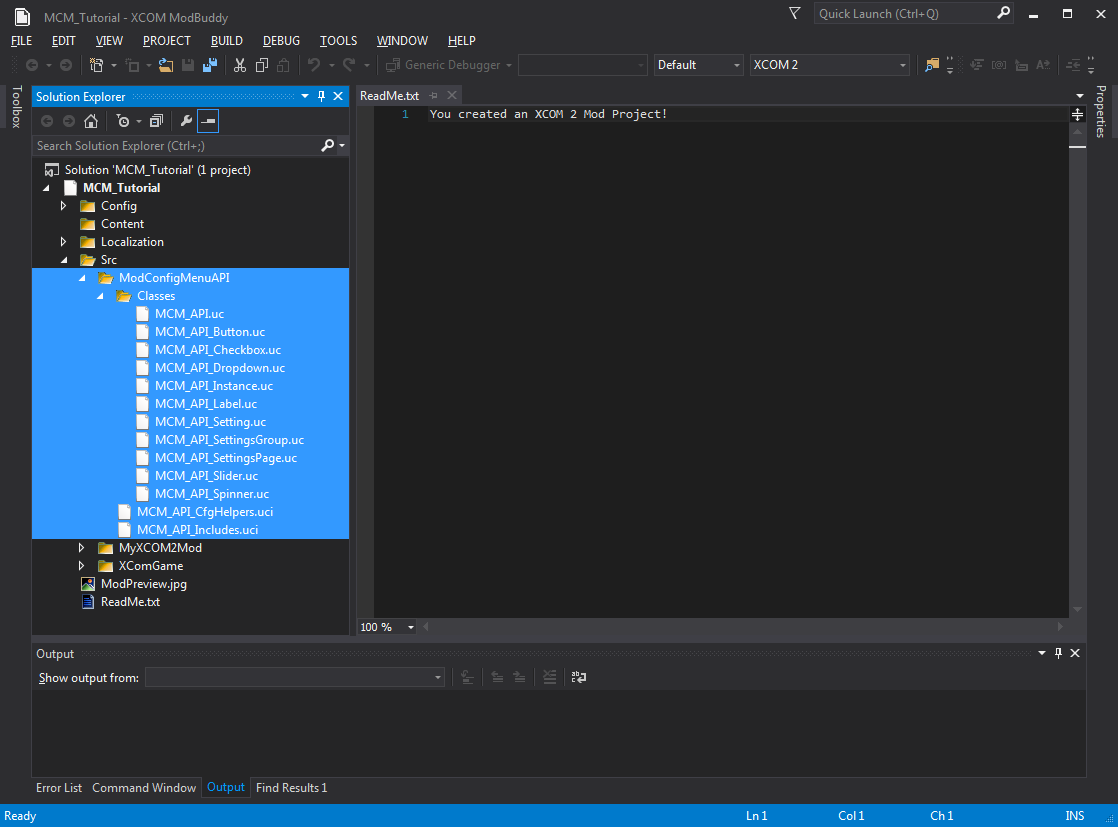This screenshot has width=1118, height=827.
Task: Open the EDIT menu
Action: 63,41
